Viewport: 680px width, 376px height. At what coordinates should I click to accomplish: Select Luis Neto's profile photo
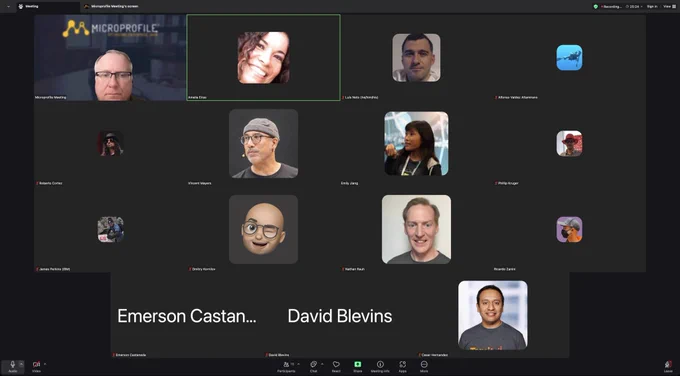(416, 58)
